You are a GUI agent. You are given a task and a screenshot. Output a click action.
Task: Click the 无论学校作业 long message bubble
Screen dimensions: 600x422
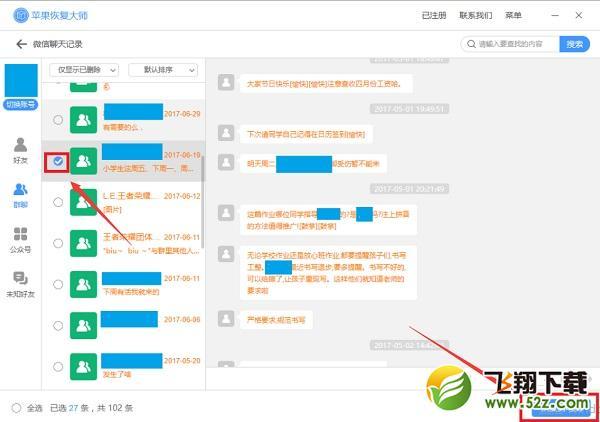point(328,272)
